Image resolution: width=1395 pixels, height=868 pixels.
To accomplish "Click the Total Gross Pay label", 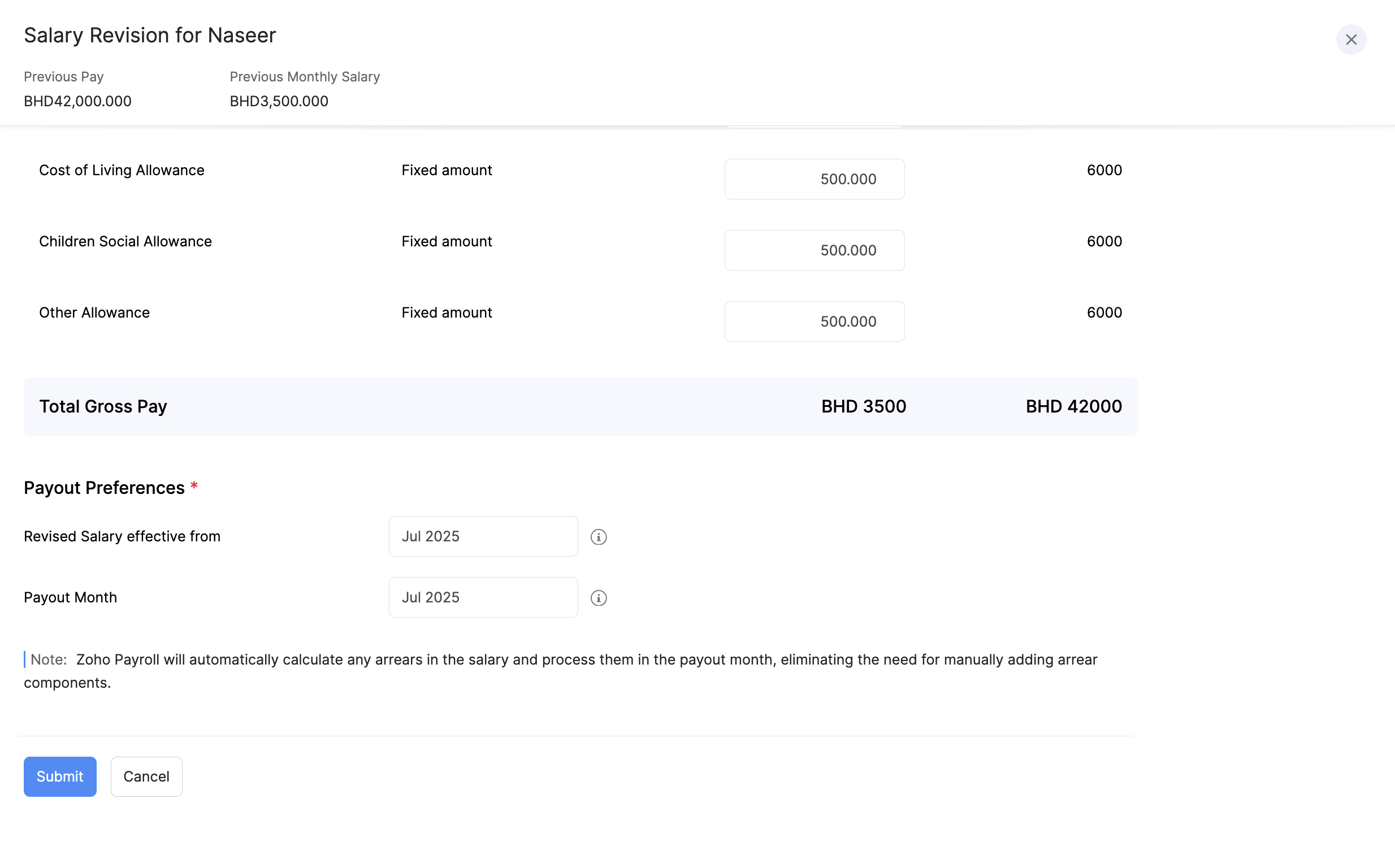I will point(103,406).
